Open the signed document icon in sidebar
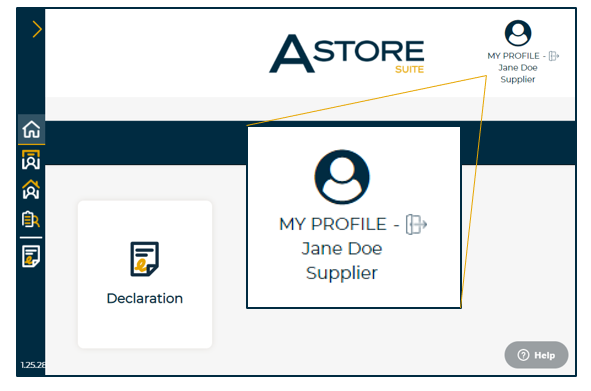The image size is (591, 391). 31,256
